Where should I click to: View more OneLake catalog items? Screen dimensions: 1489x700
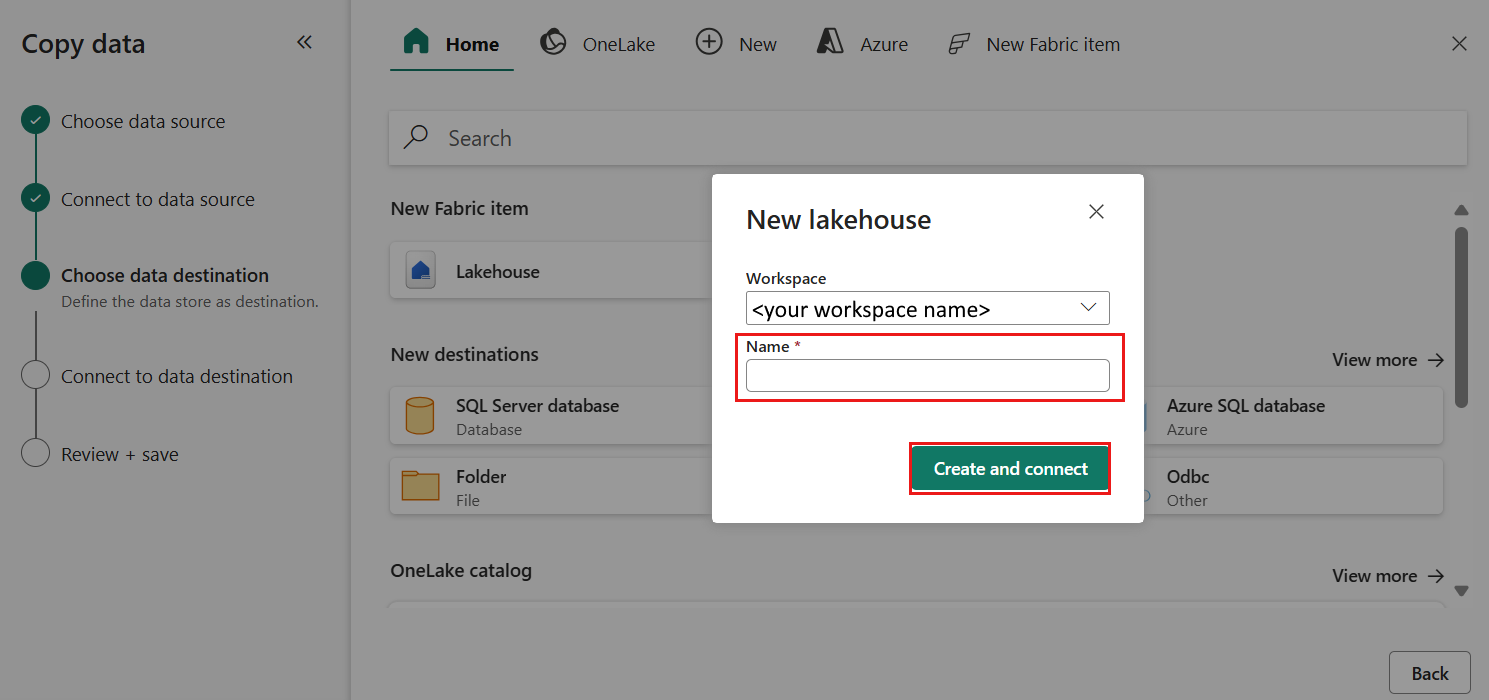coord(1388,576)
